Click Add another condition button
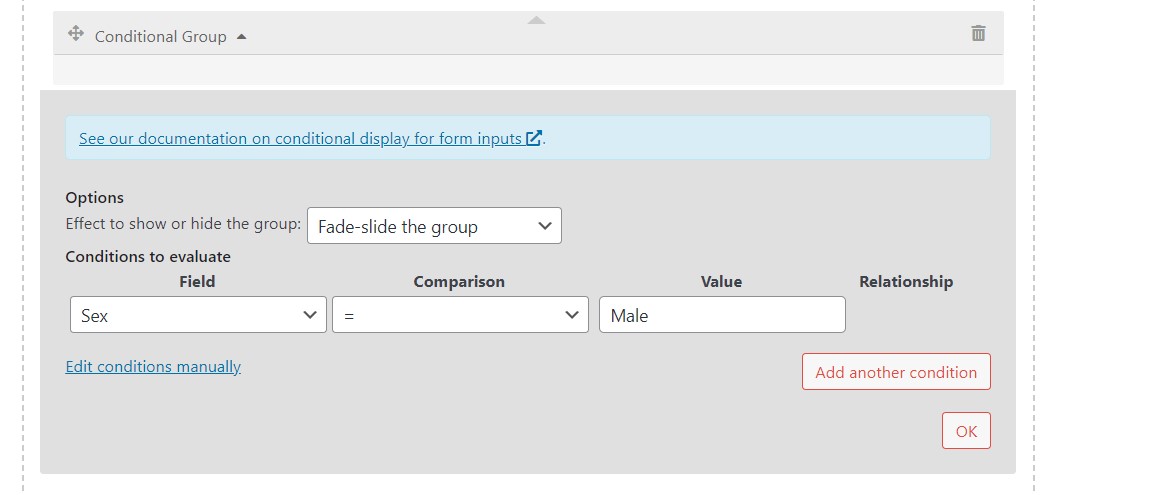The width and height of the screenshot is (1161, 495). (x=896, y=371)
